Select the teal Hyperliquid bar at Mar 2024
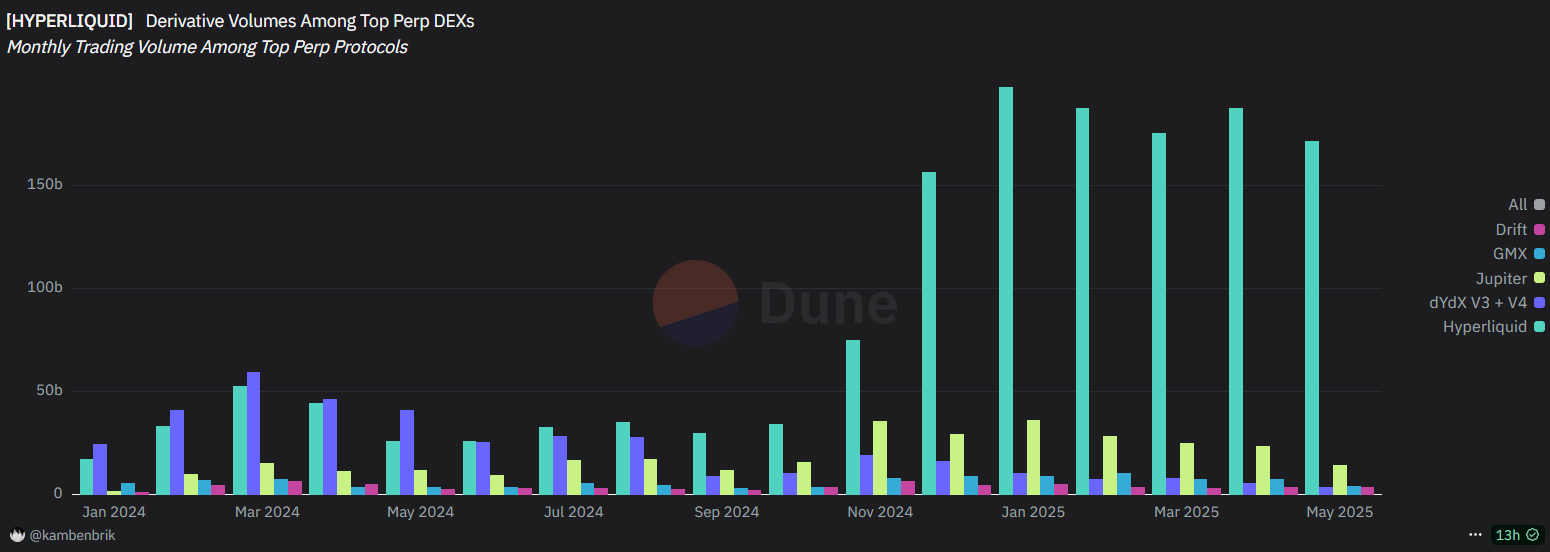The width and height of the screenshot is (1550, 552). click(240, 440)
